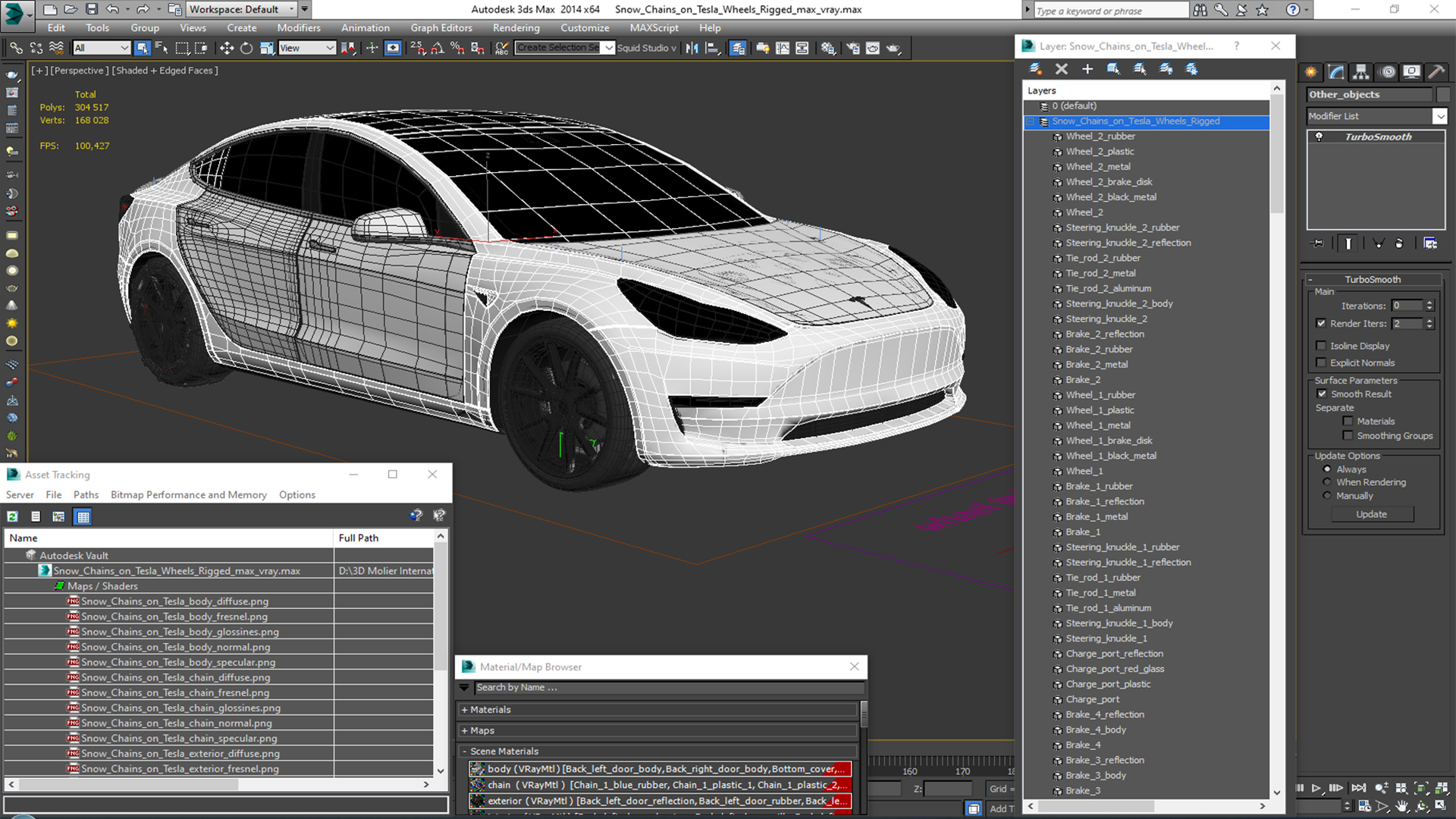Click table view icon in Asset Tracking
Viewport: 1456px width, 819px height.
pyautogui.click(x=83, y=516)
